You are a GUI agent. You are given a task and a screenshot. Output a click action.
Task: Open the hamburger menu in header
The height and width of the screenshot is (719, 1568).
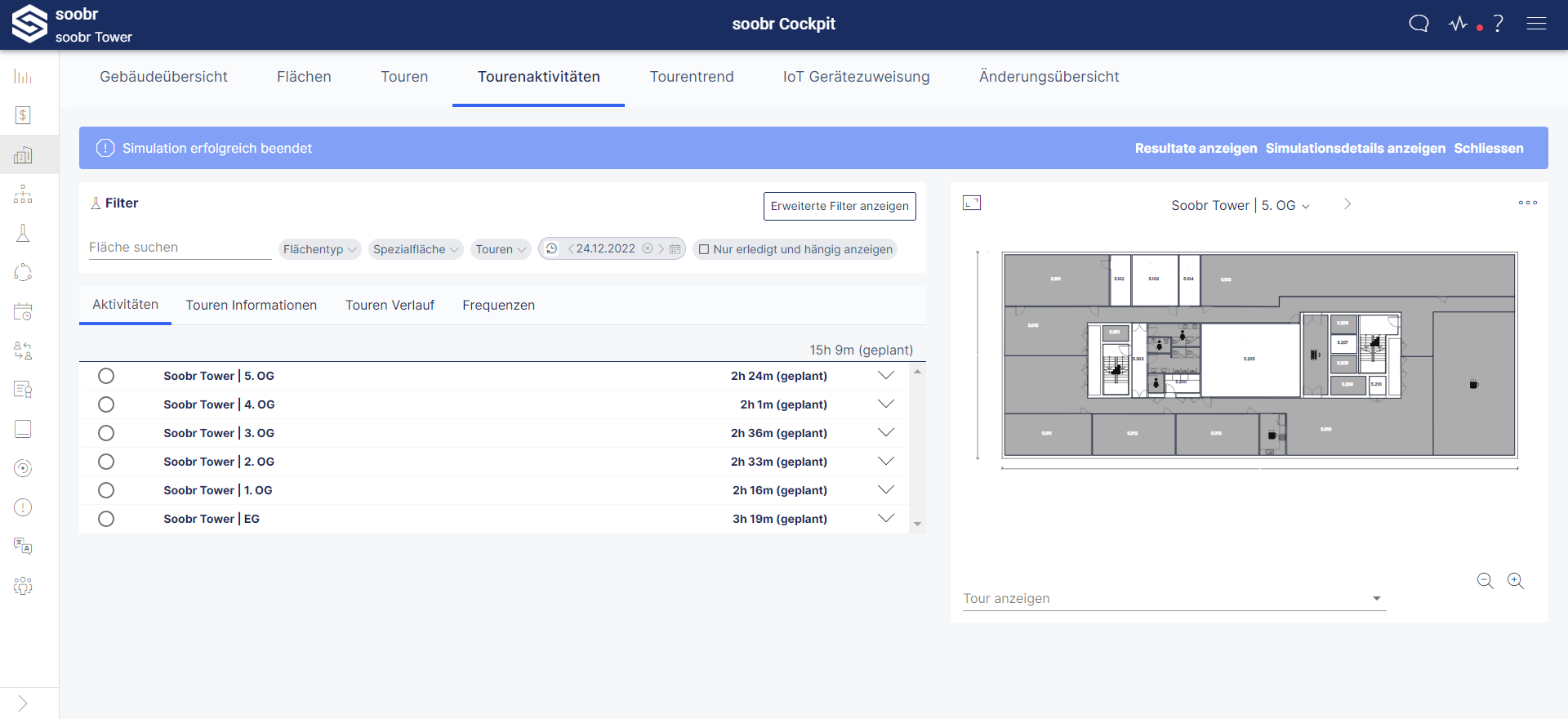(x=1536, y=24)
